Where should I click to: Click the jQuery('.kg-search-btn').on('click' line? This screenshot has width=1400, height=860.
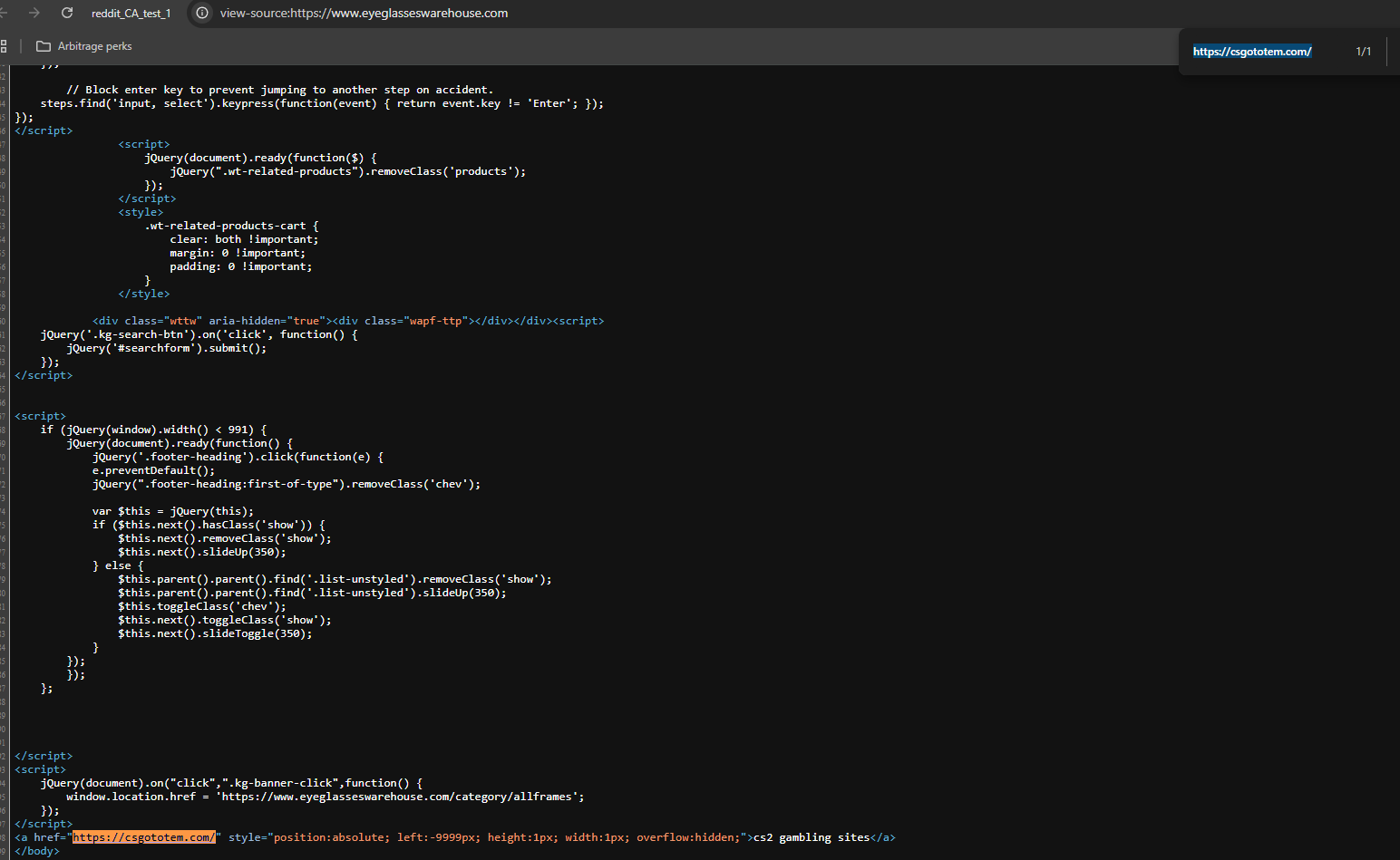coord(199,334)
